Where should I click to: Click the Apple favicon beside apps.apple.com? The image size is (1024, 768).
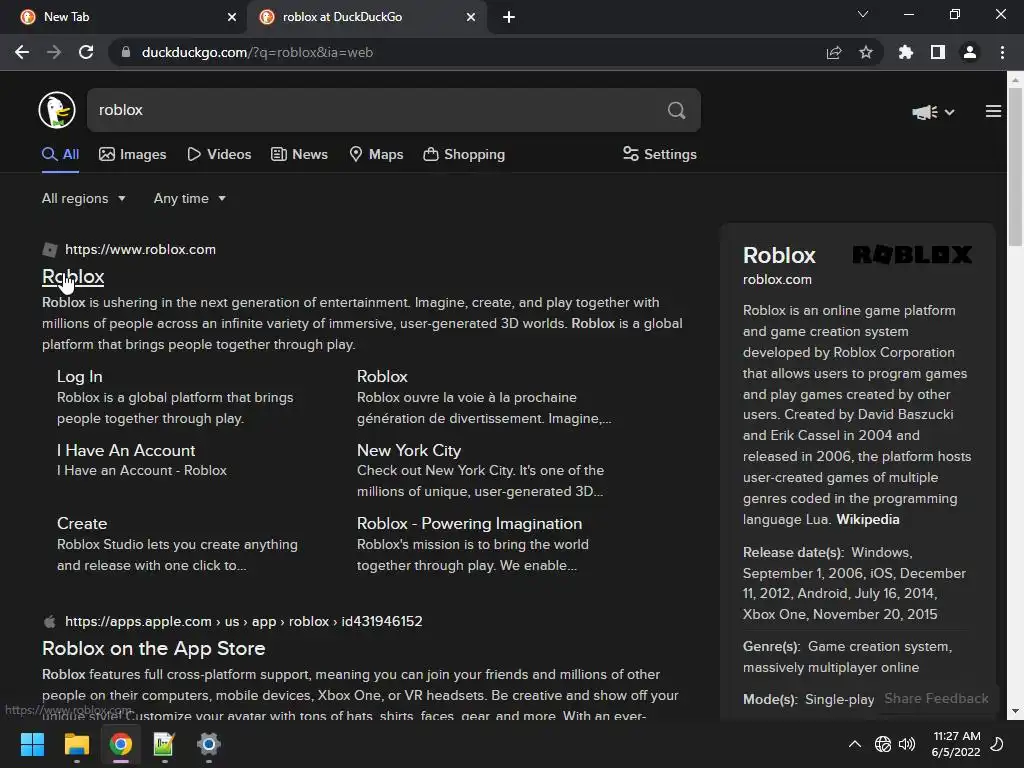coord(50,622)
